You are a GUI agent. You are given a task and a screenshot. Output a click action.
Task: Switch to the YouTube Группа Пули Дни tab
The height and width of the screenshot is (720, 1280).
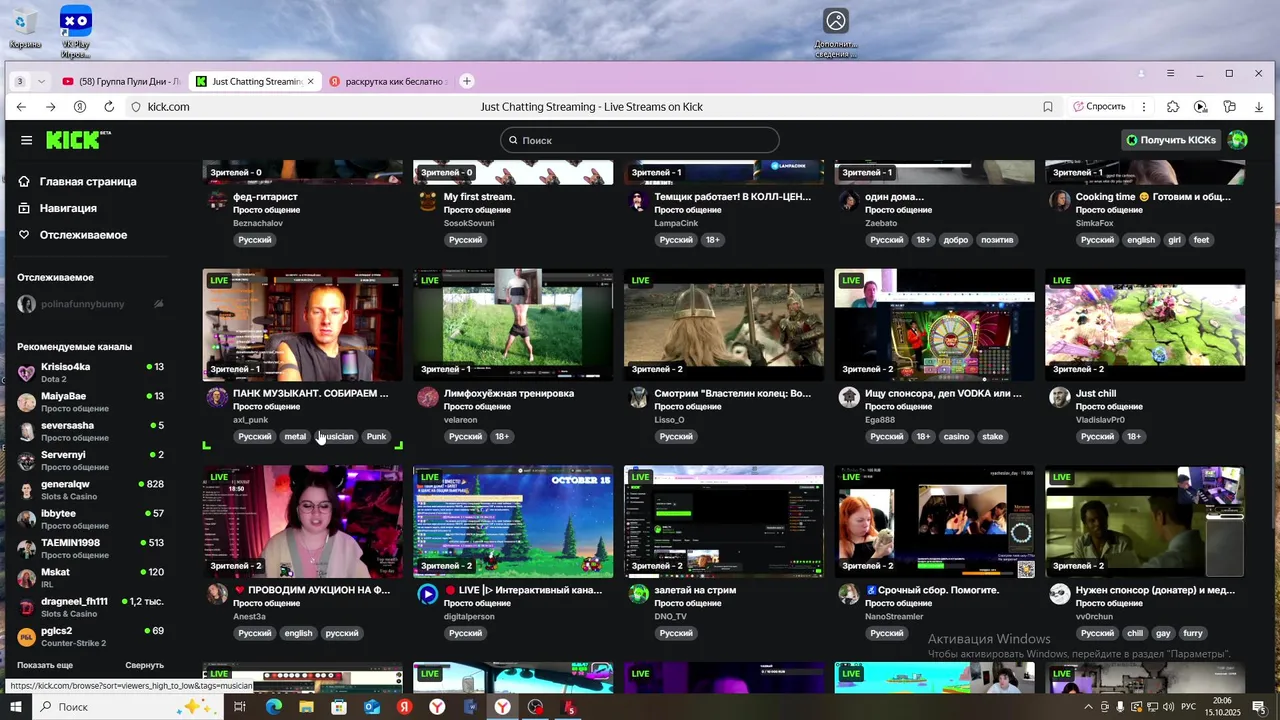point(121,81)
